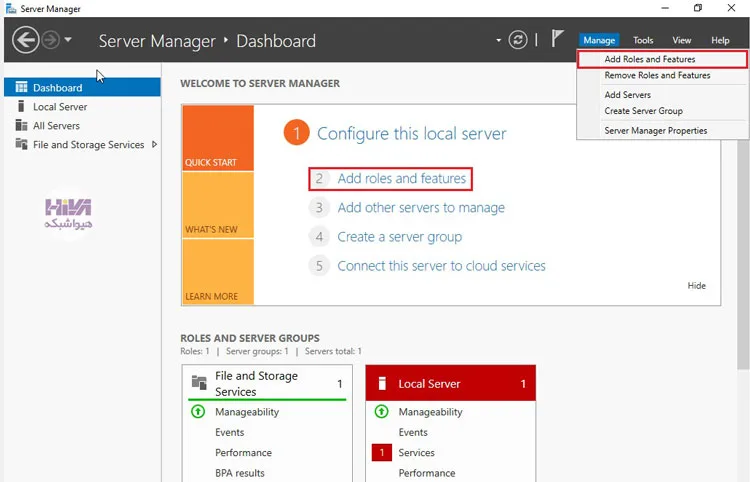The image size is (750, 482).
Task: Open the notifications flag icon
Action: 557,38
